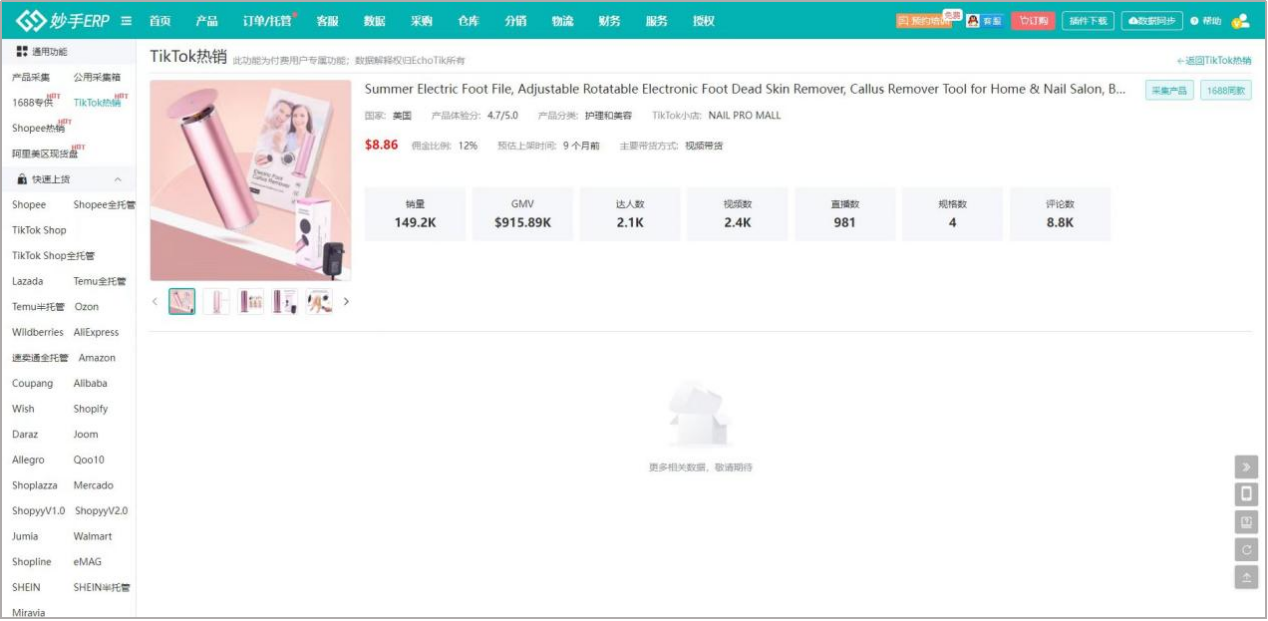
Task: Select the second product thumbnail image
Action: click(x=216, y=301)
